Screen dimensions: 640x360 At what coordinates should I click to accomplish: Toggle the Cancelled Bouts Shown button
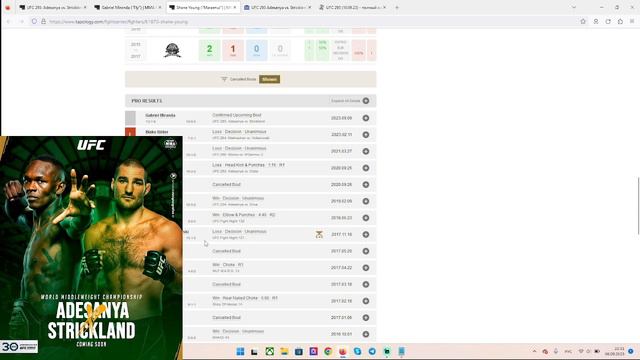(x=269, y=79)
